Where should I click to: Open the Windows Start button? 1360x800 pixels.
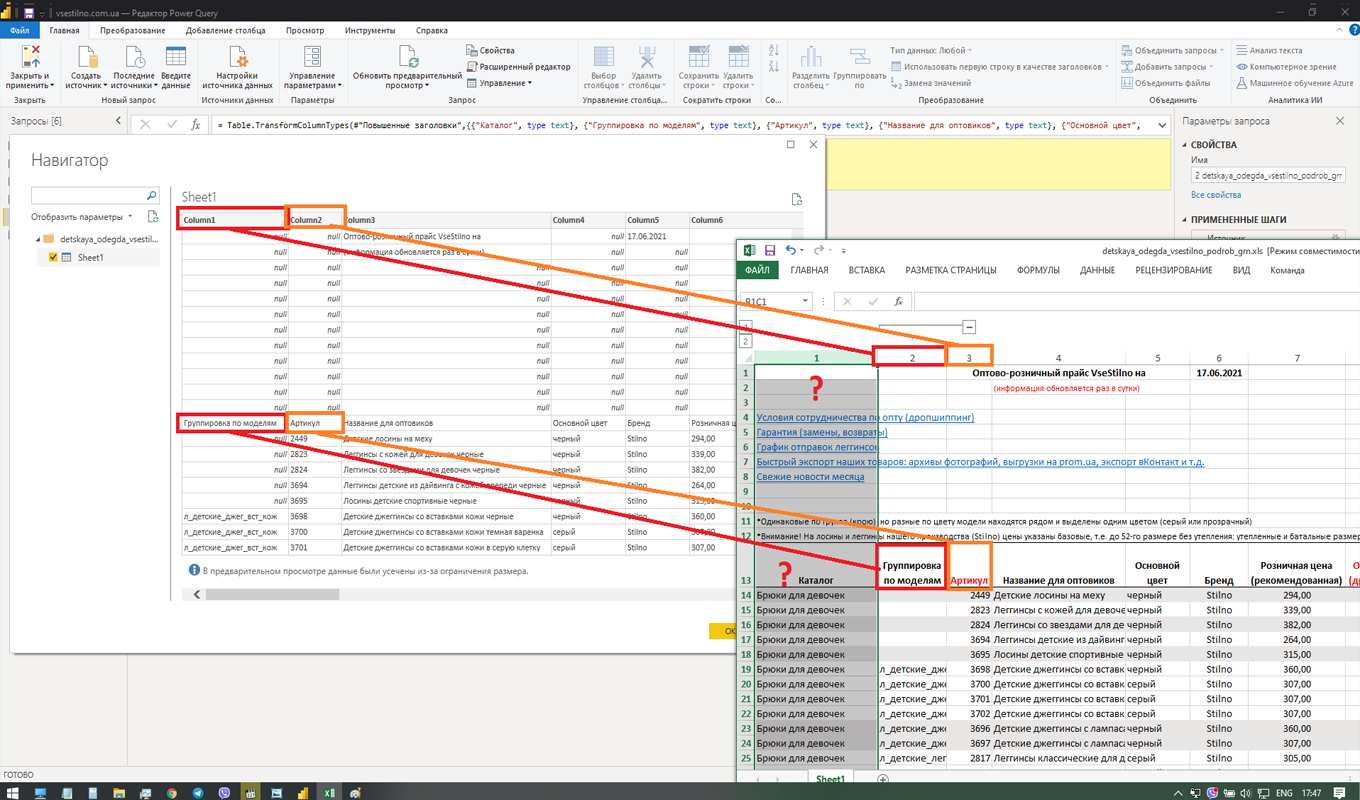pyautogui.click(x=13, y=792)
